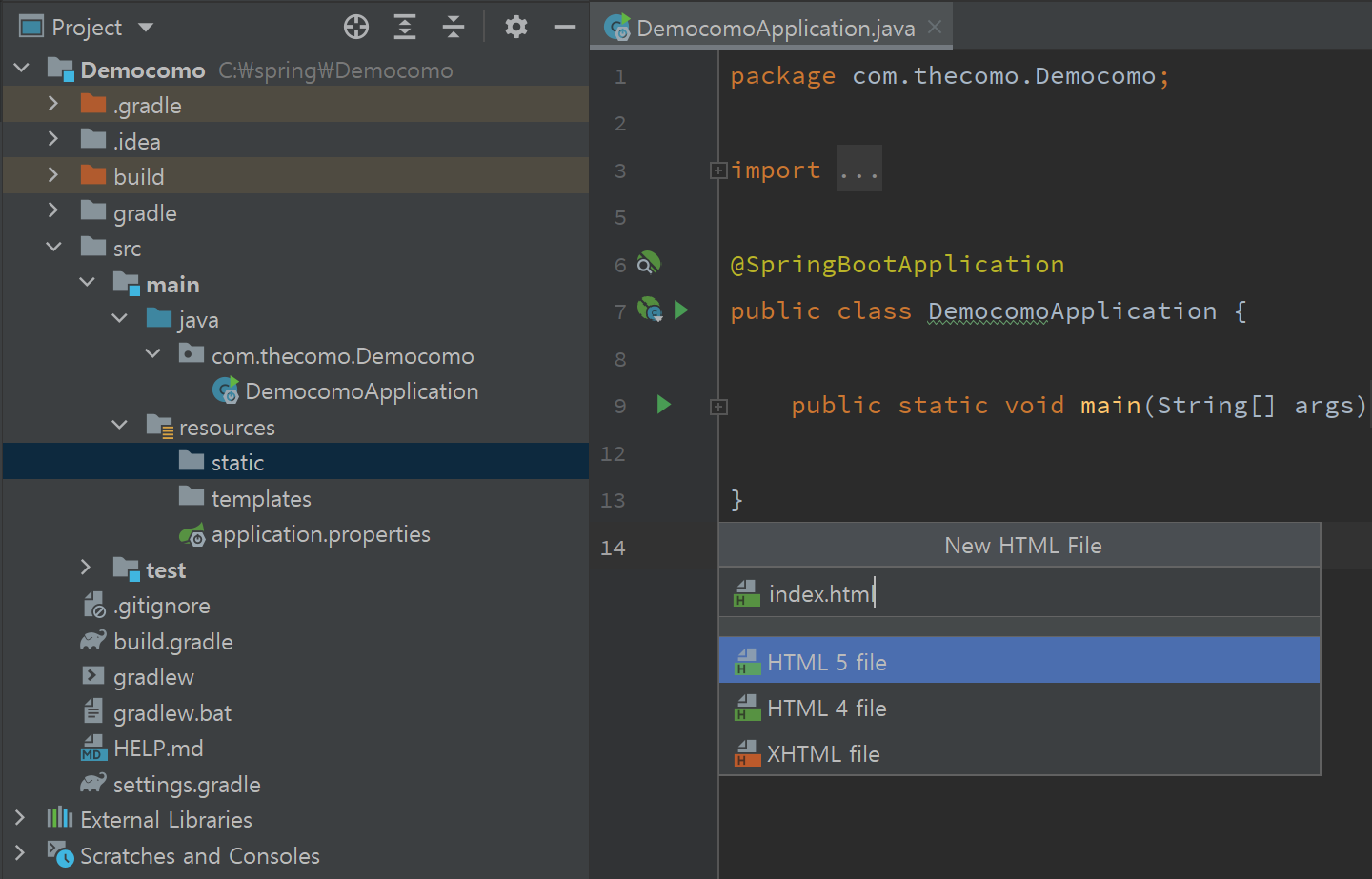Screen dimensions: 1372x879
Task: Expand the .gradle folder
Action: [53, 104]
